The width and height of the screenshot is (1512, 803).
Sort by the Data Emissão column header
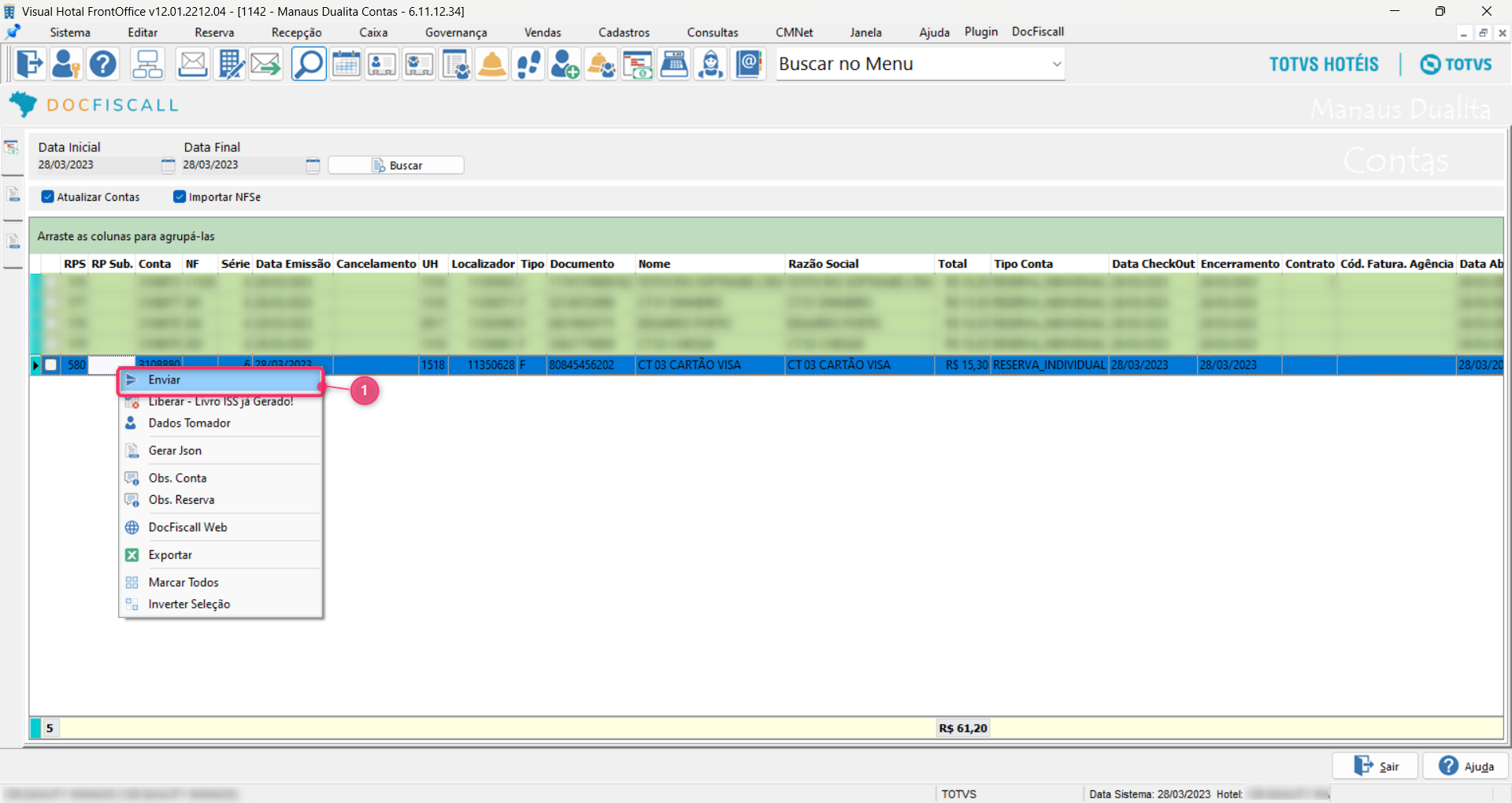coord(293,264)
